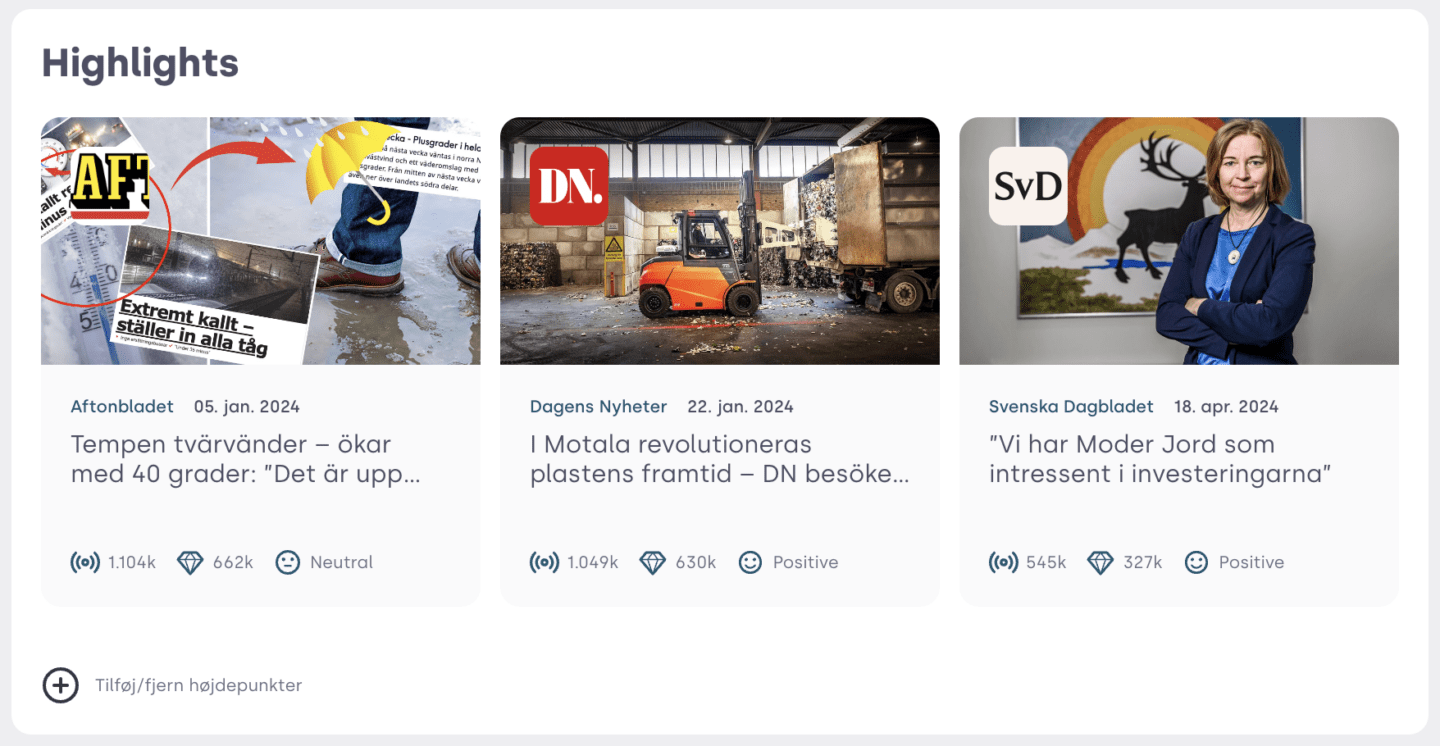Click the smiley icon on Svenska Dagbladet card

(1196, 562)
